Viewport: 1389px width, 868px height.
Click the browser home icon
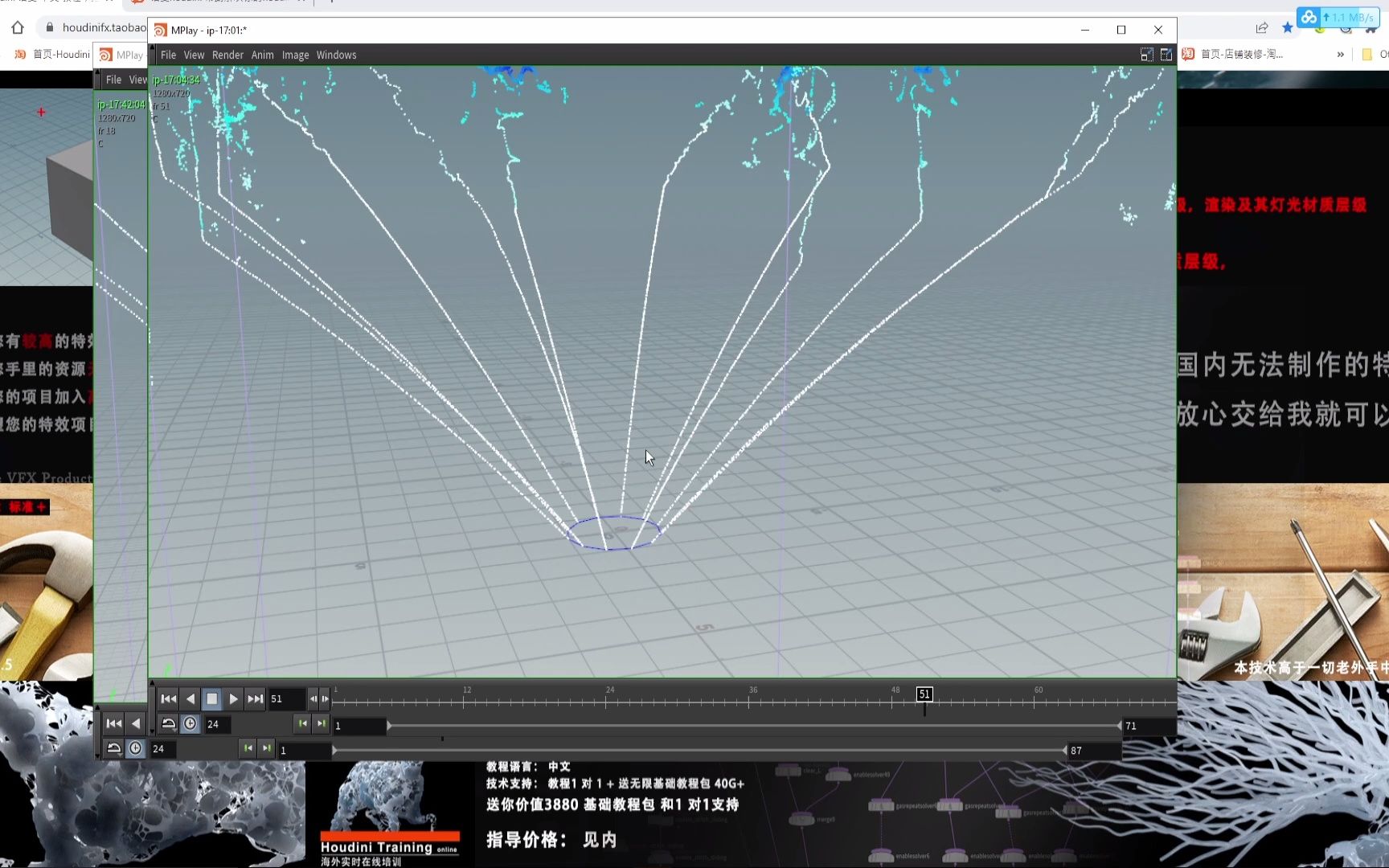click(18, 27)
